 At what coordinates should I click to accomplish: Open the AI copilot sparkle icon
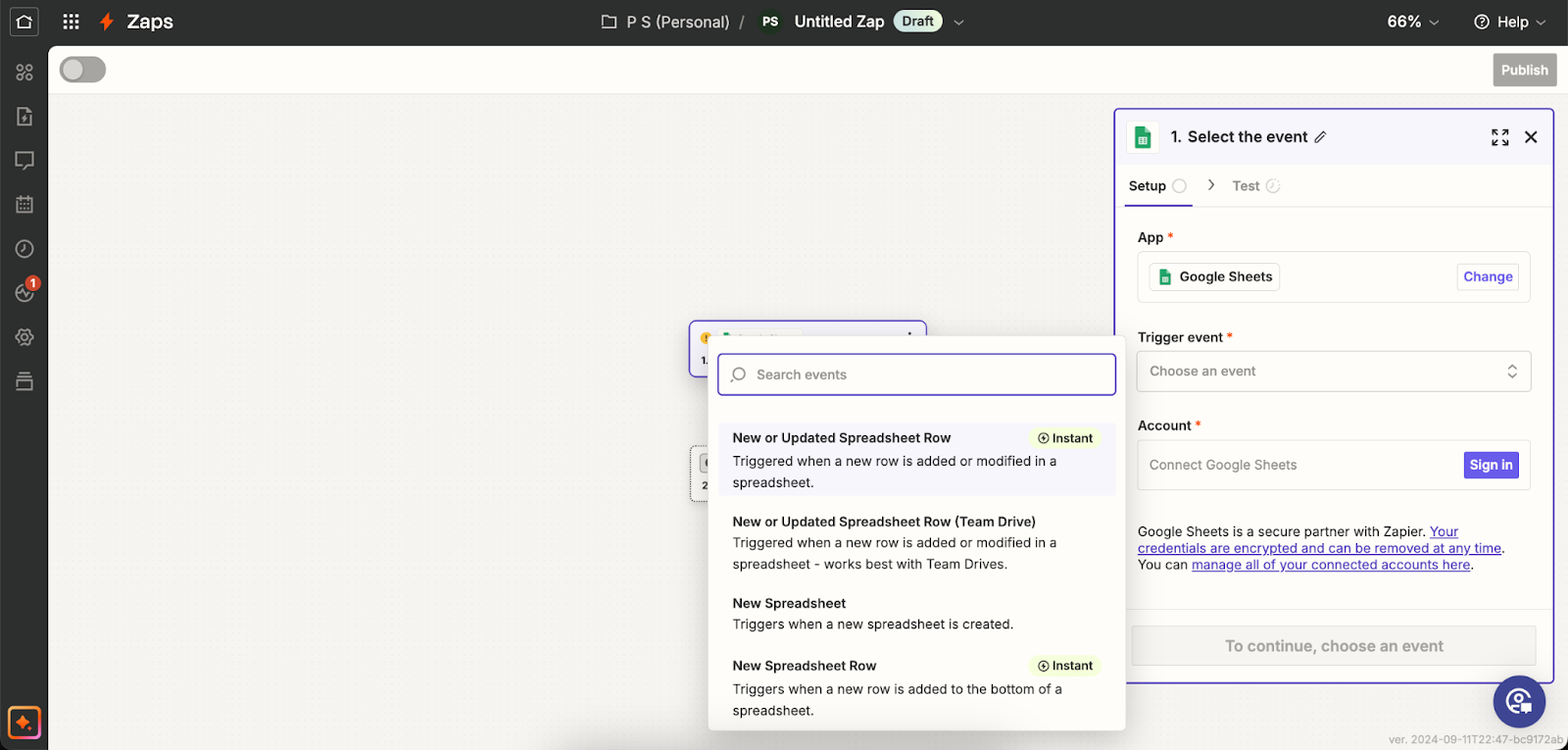(x=24, y=724)
